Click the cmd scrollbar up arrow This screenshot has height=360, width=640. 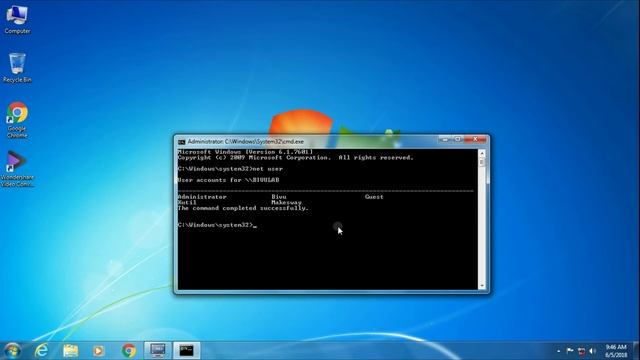click(482, 153)
